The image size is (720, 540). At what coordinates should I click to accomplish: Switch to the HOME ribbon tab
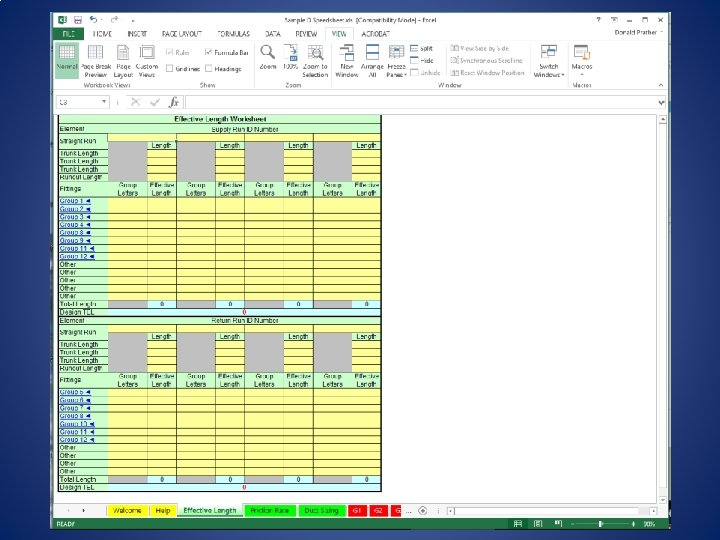[x=102, y=34]
